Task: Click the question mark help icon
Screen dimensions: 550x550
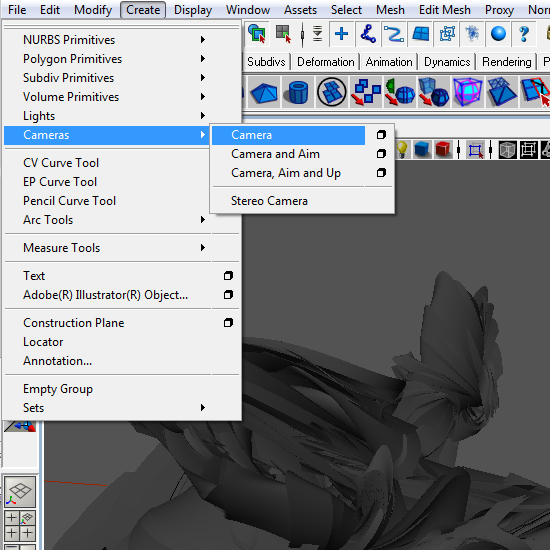Action: [x=524, y=34]
